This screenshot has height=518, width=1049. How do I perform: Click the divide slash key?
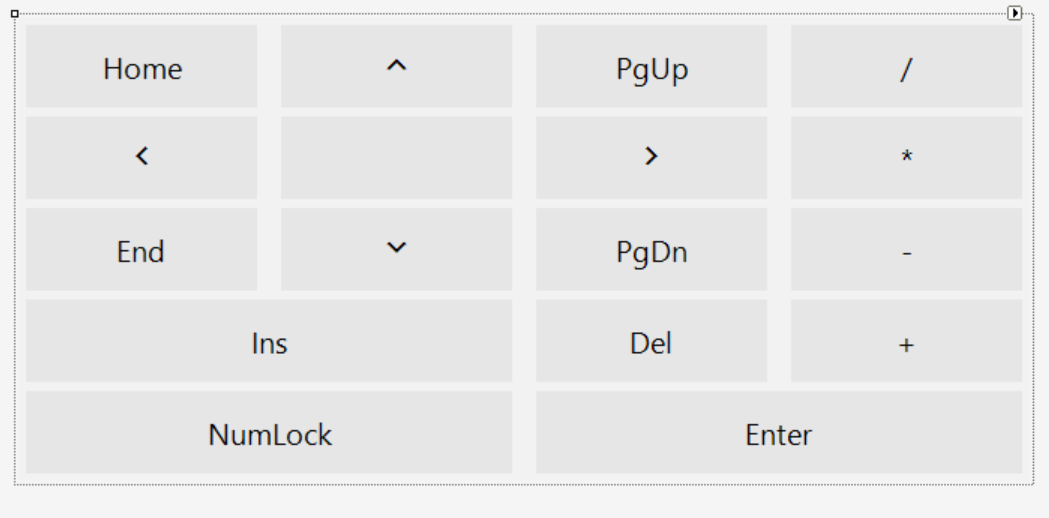tap(906, 66)
